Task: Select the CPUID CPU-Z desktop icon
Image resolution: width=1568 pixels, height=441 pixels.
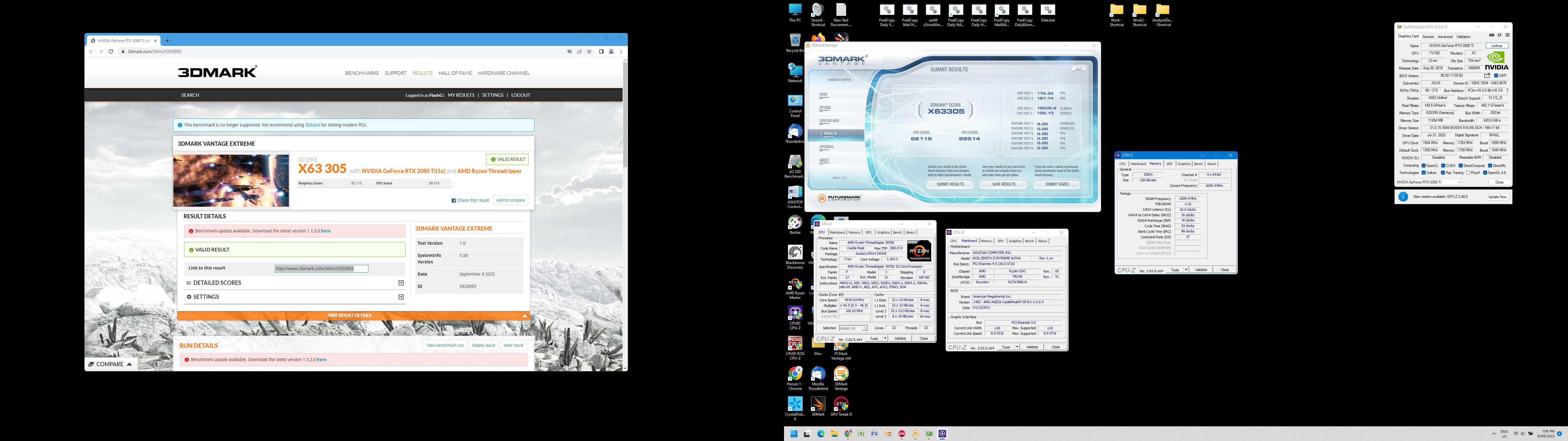Action: pyautogui.click(x=795, y=318)
